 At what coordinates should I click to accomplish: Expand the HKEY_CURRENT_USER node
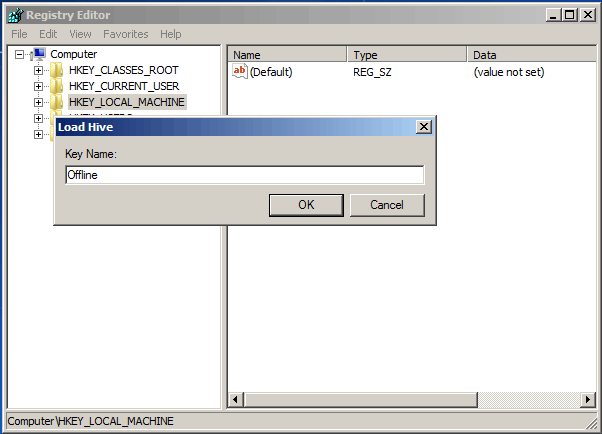pyautogui.click(x=38, y=86)
